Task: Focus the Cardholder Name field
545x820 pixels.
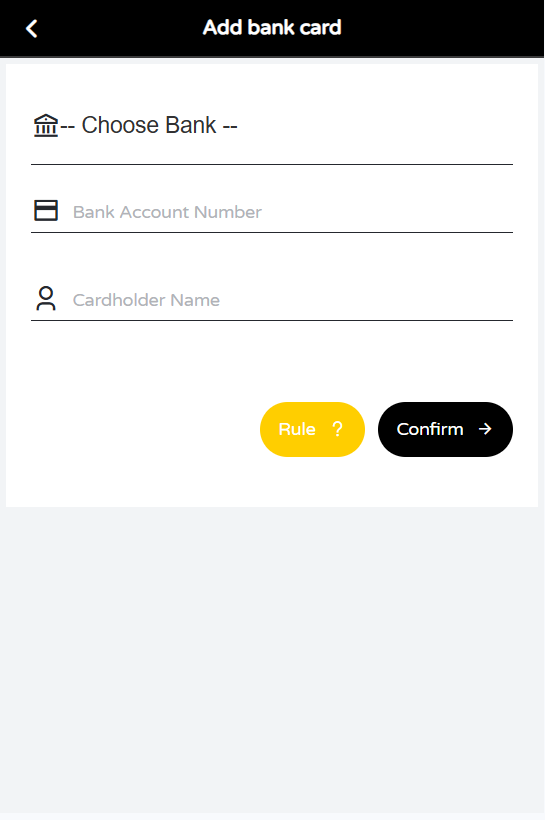Action: [272, 299]
